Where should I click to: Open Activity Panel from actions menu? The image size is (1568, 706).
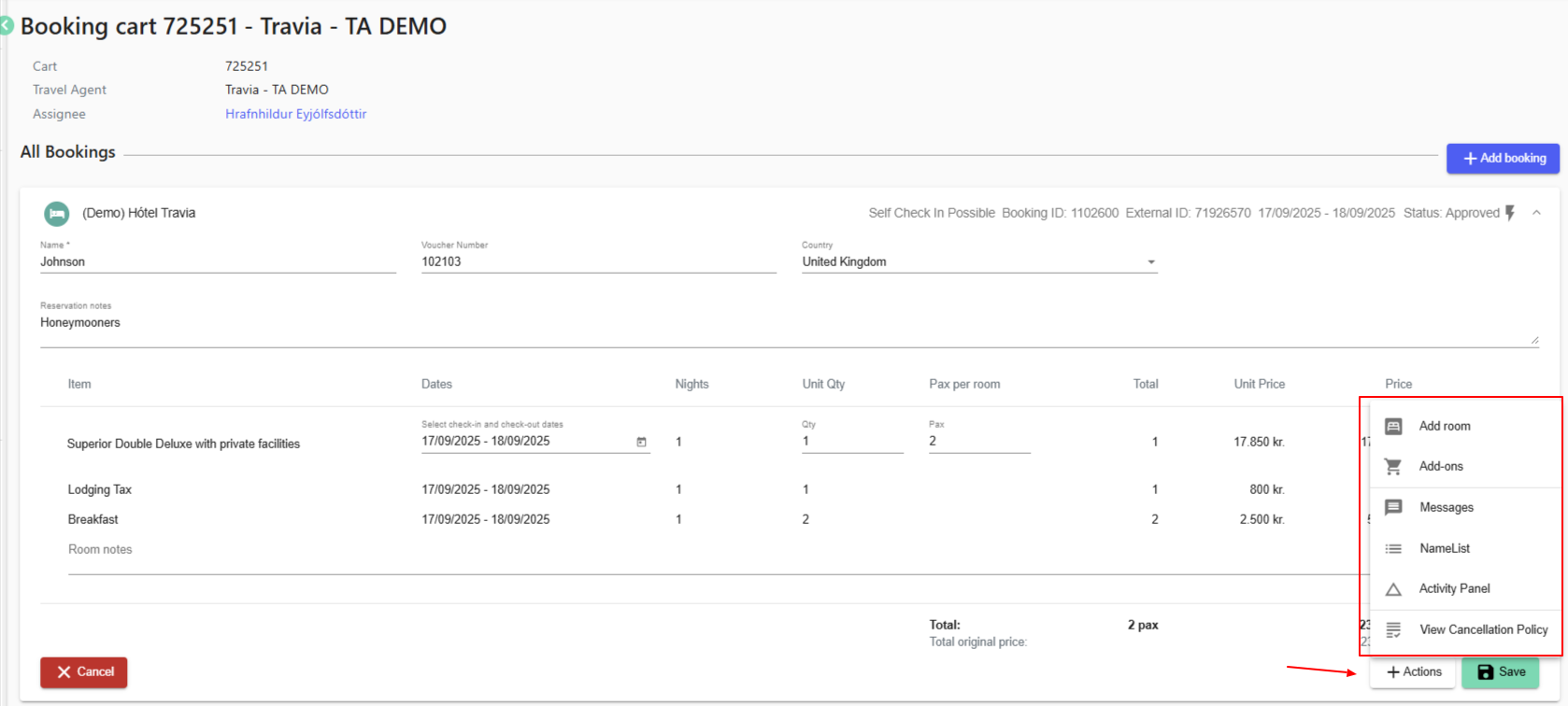click(1465, 588)
